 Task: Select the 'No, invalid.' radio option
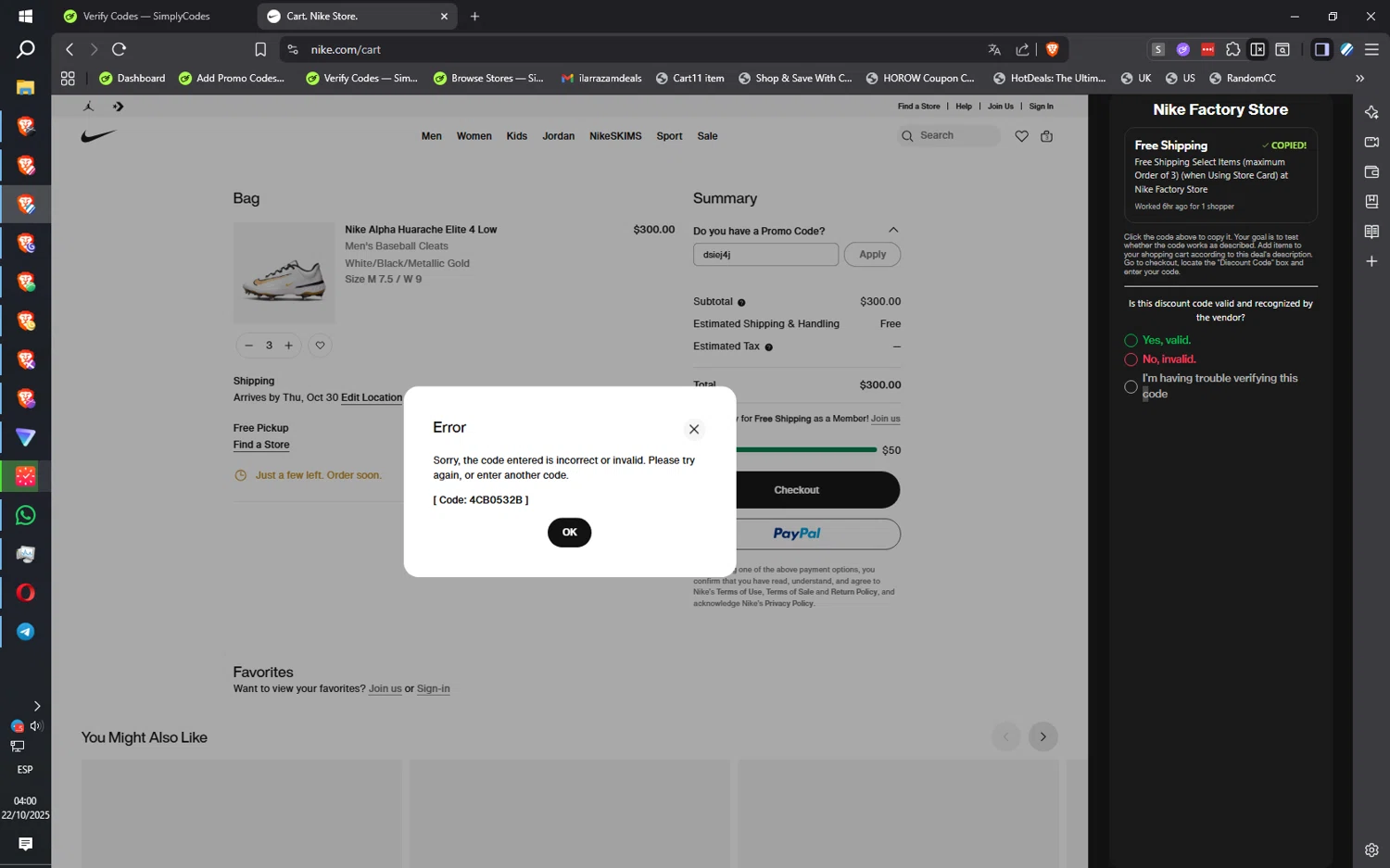pyautogui.click(x=1131, y=359)
